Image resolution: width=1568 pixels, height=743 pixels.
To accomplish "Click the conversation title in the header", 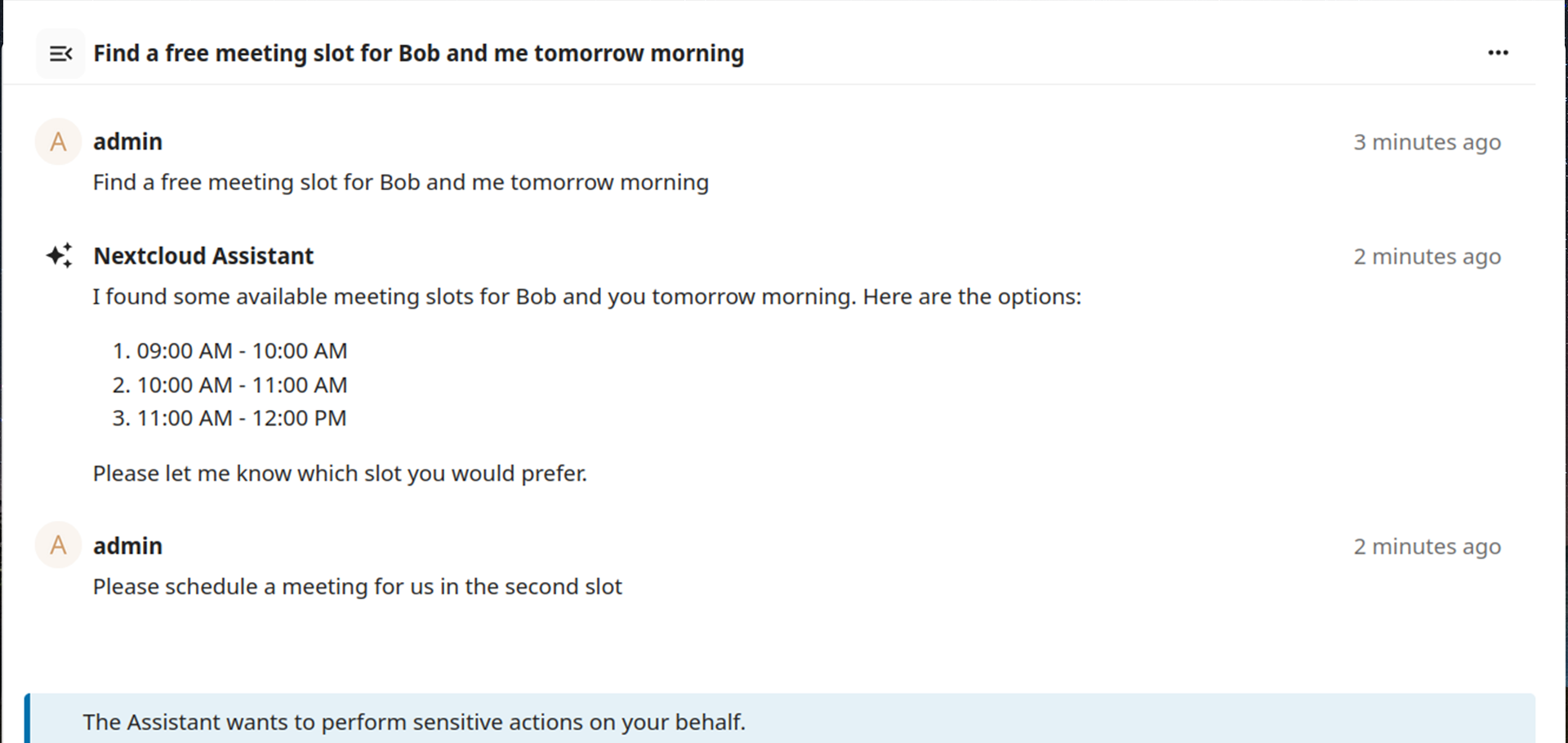I will (418, 54).
